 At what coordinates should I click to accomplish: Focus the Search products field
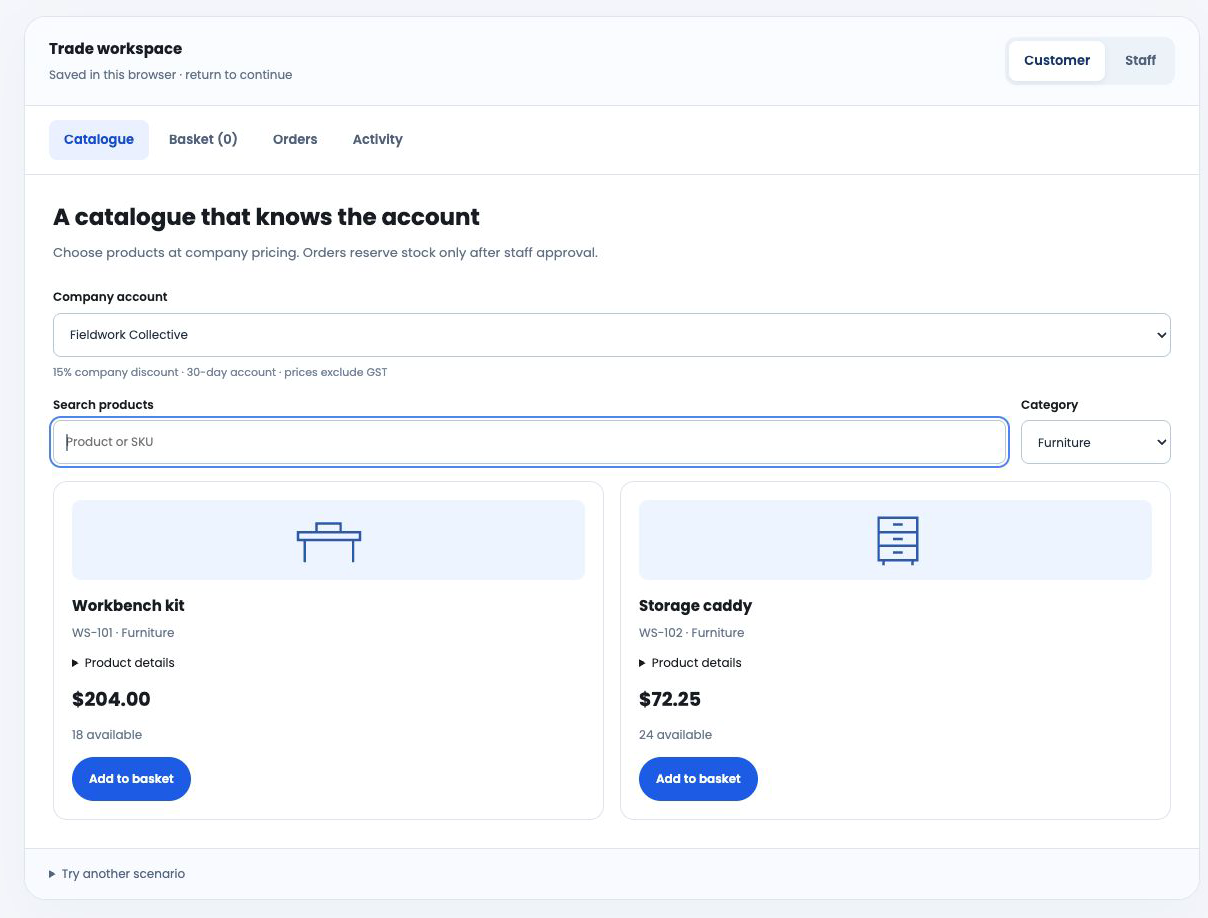[529, 442]
